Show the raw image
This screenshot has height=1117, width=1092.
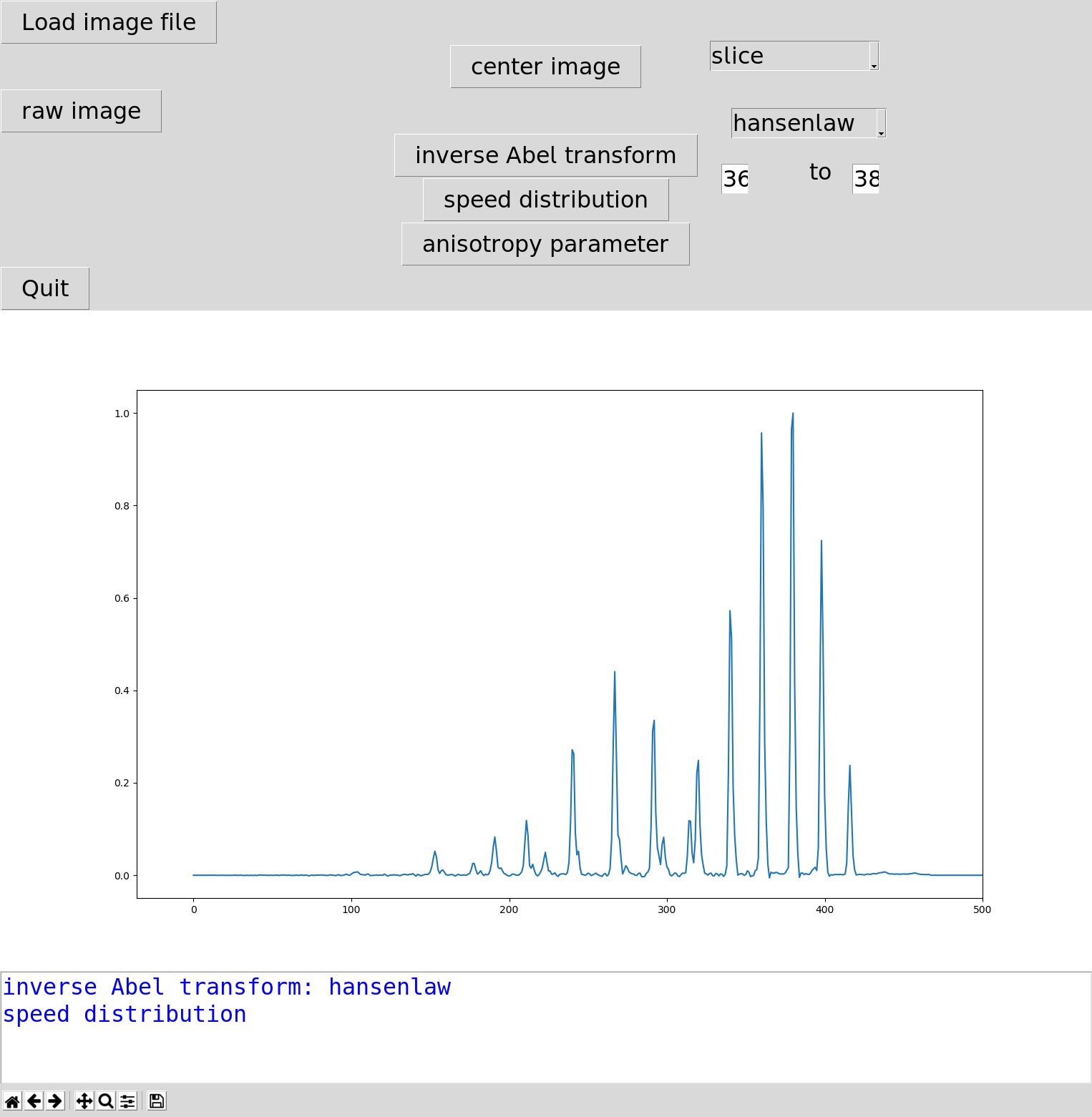(x=81, y=110)
